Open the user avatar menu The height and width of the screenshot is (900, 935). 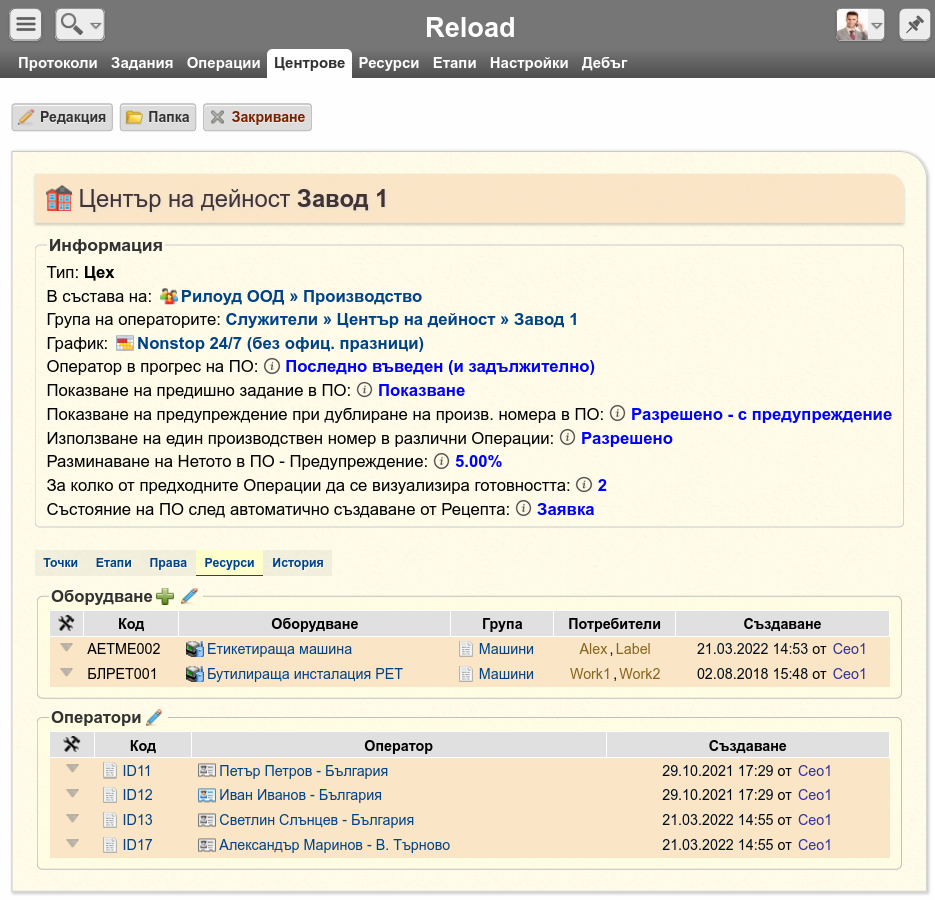pyautogui.click(x=860, y=25)
